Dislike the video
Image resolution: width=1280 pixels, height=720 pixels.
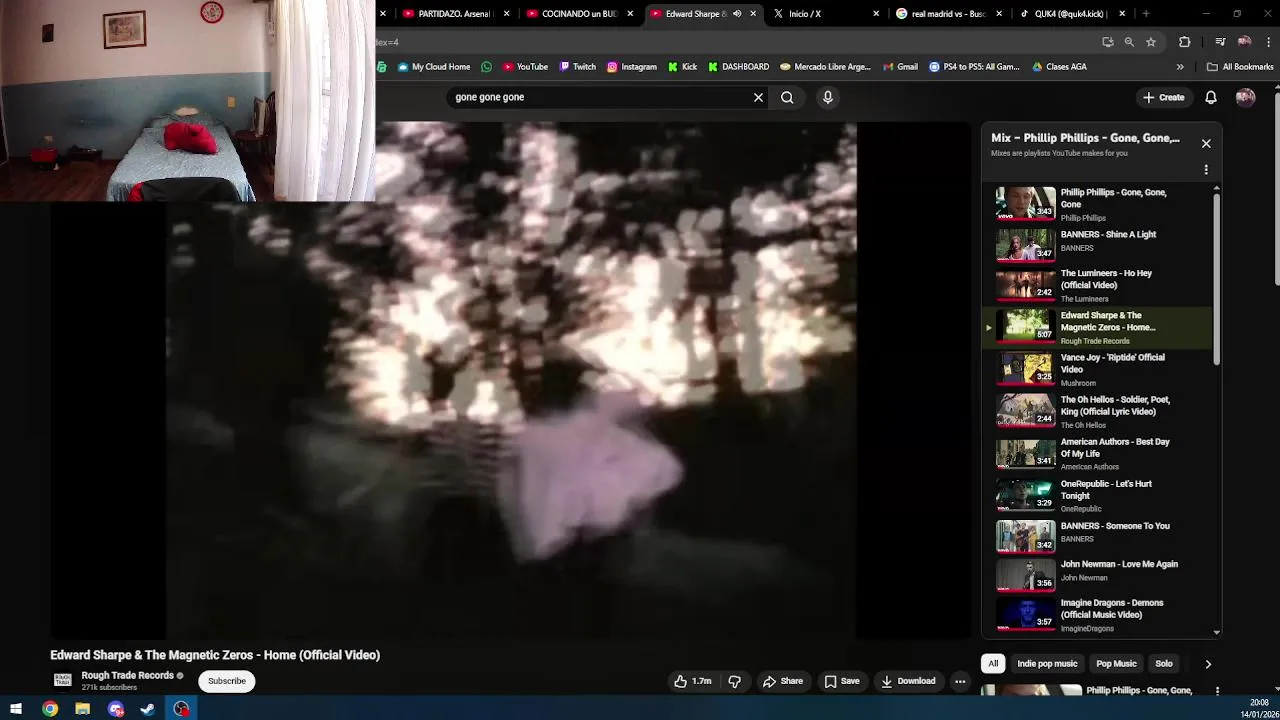pyautogui.click(x=734, y=681)
